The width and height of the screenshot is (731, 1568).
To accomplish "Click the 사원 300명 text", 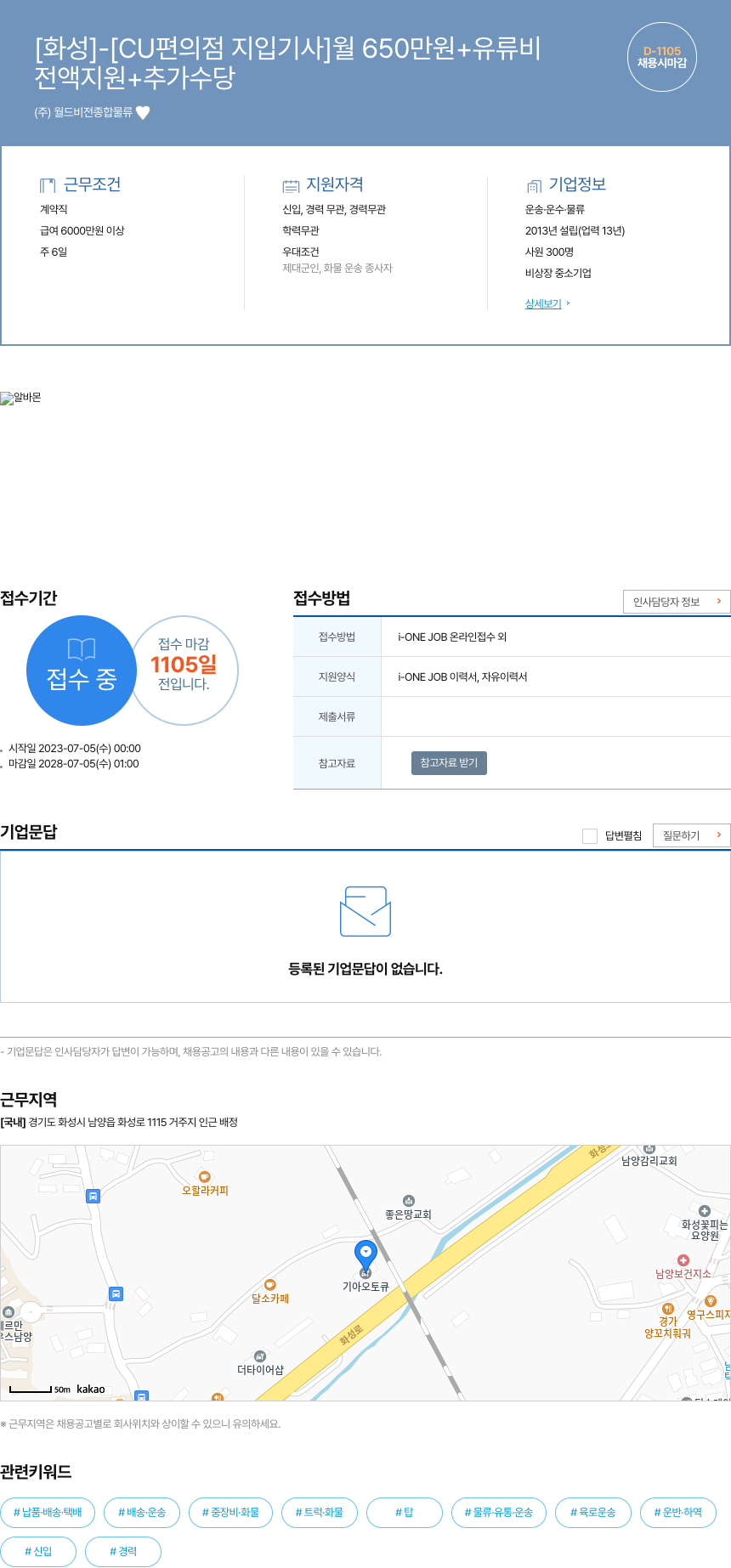I will 549,252.
